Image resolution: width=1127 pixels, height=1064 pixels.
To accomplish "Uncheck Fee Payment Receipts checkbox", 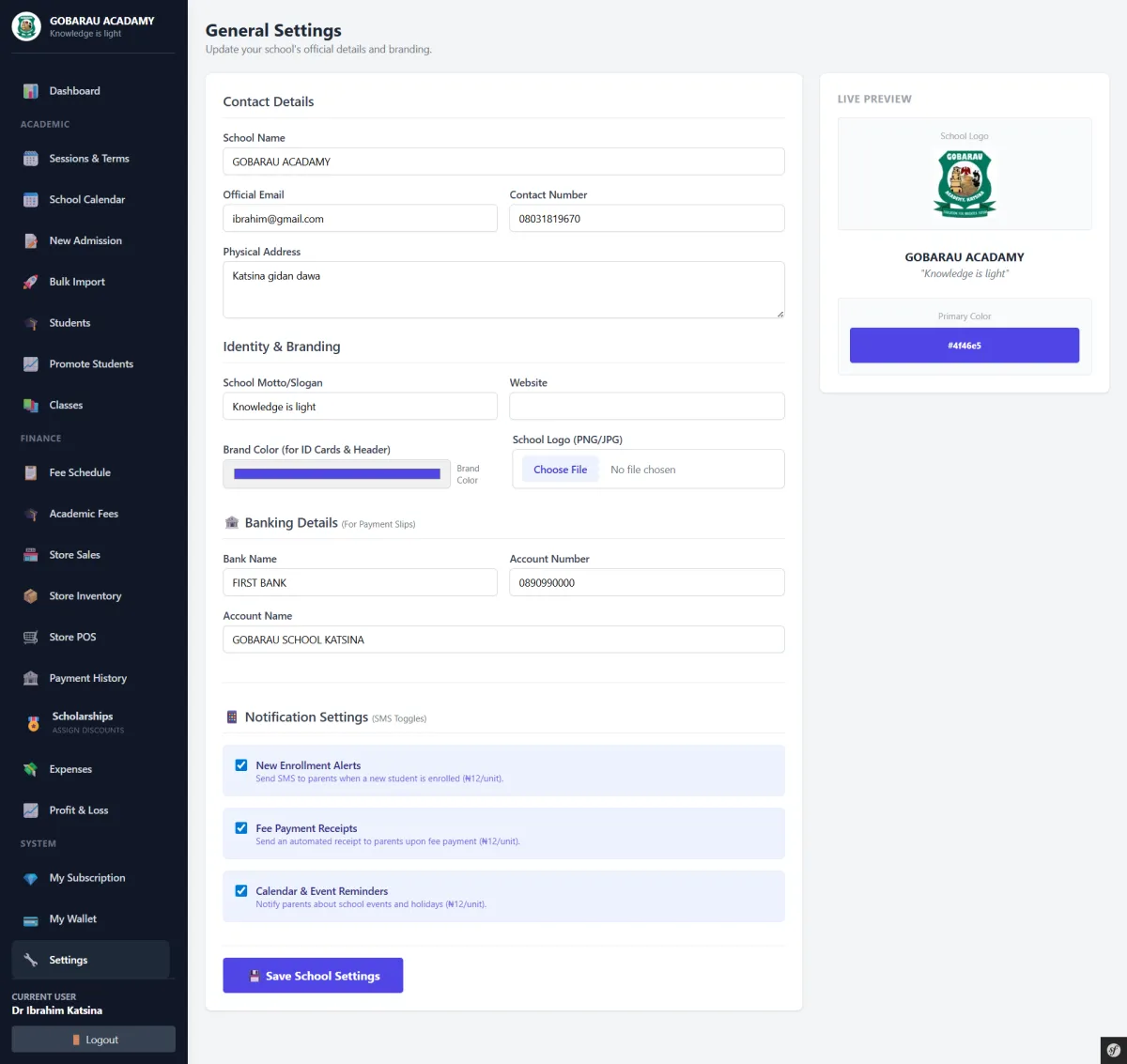I will coord(241,828).
